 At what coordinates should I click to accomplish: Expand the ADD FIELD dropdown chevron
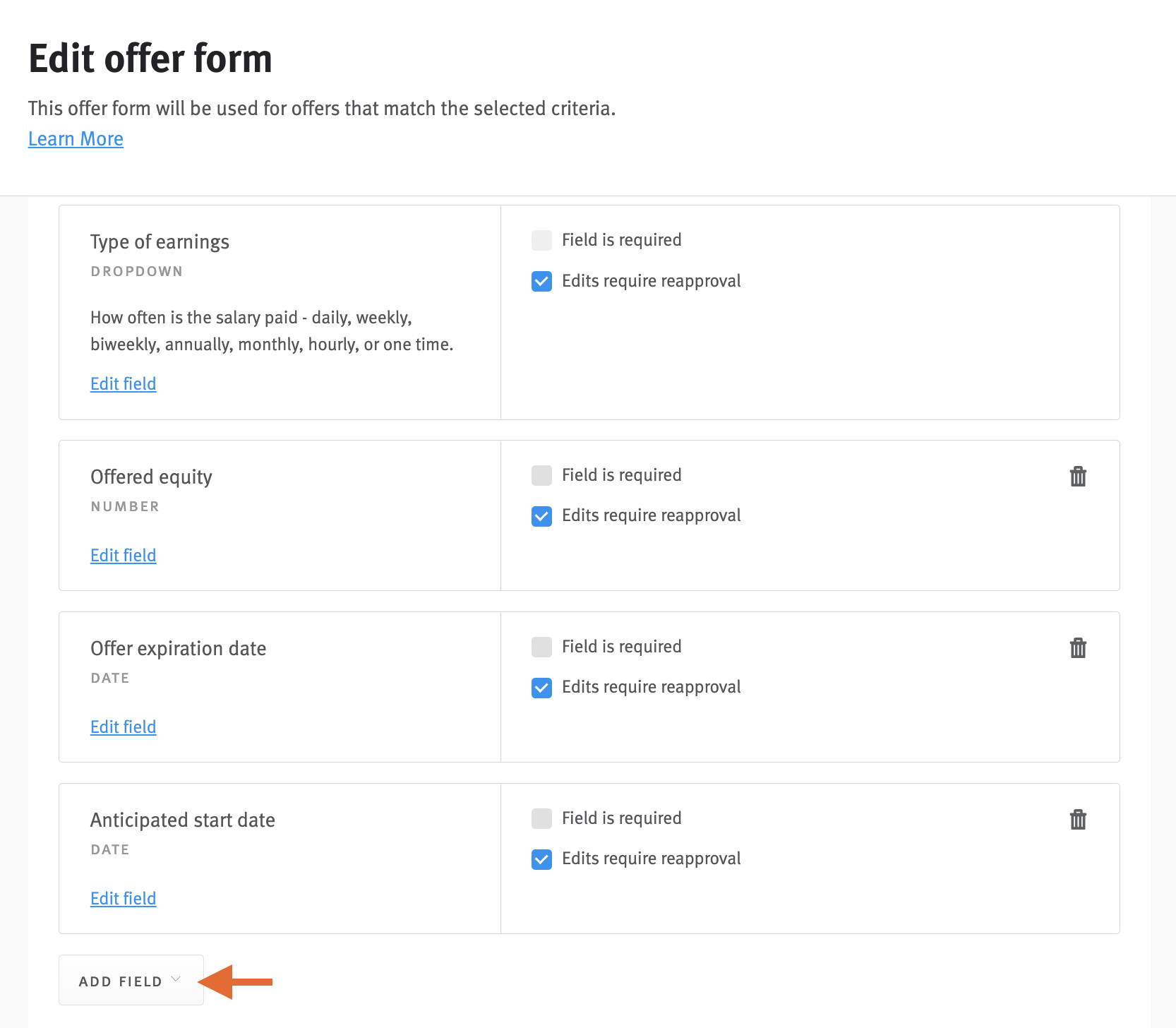tap(176, 980)
